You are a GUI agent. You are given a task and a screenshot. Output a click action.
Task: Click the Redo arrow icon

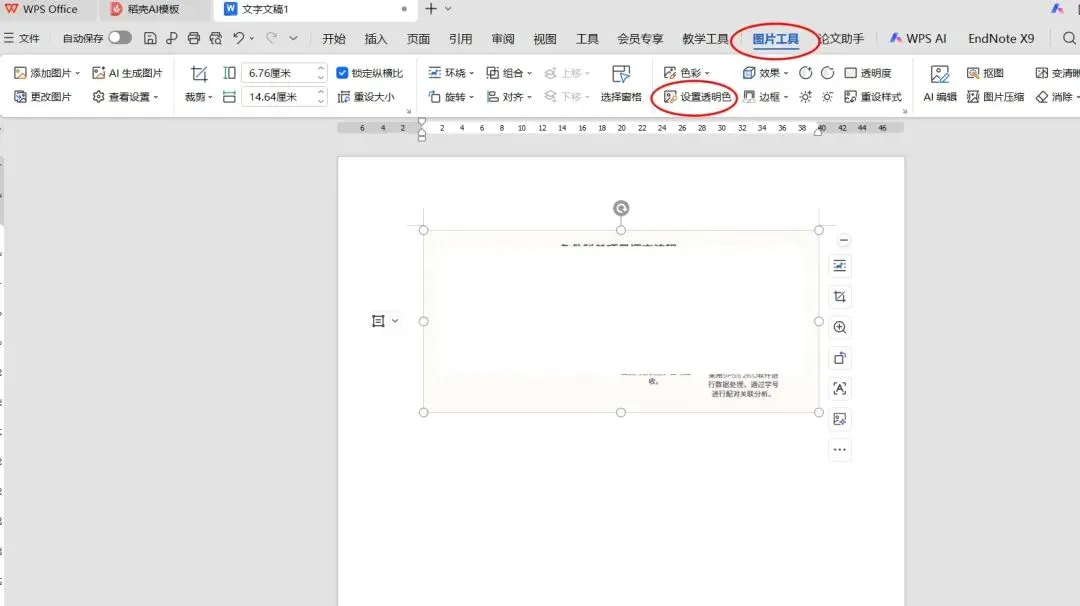coord(271,39)
